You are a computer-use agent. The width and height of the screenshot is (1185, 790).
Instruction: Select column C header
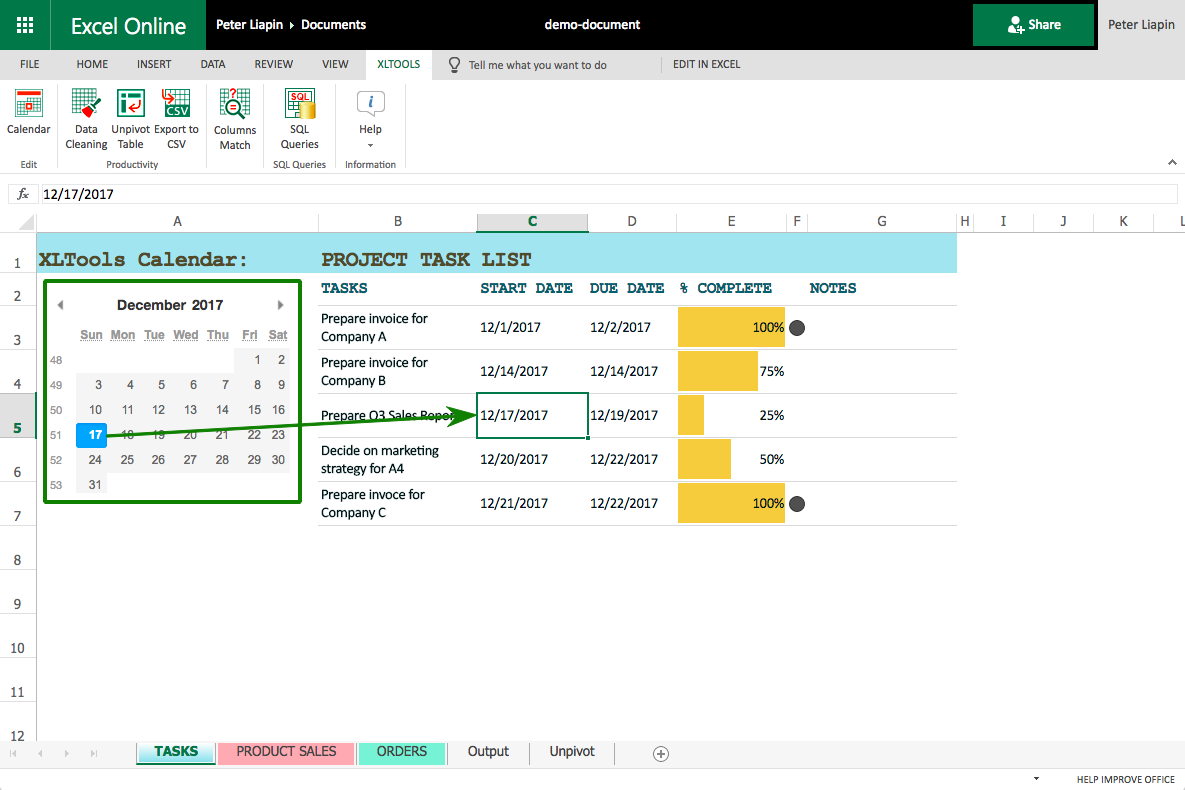coord(532,222)
